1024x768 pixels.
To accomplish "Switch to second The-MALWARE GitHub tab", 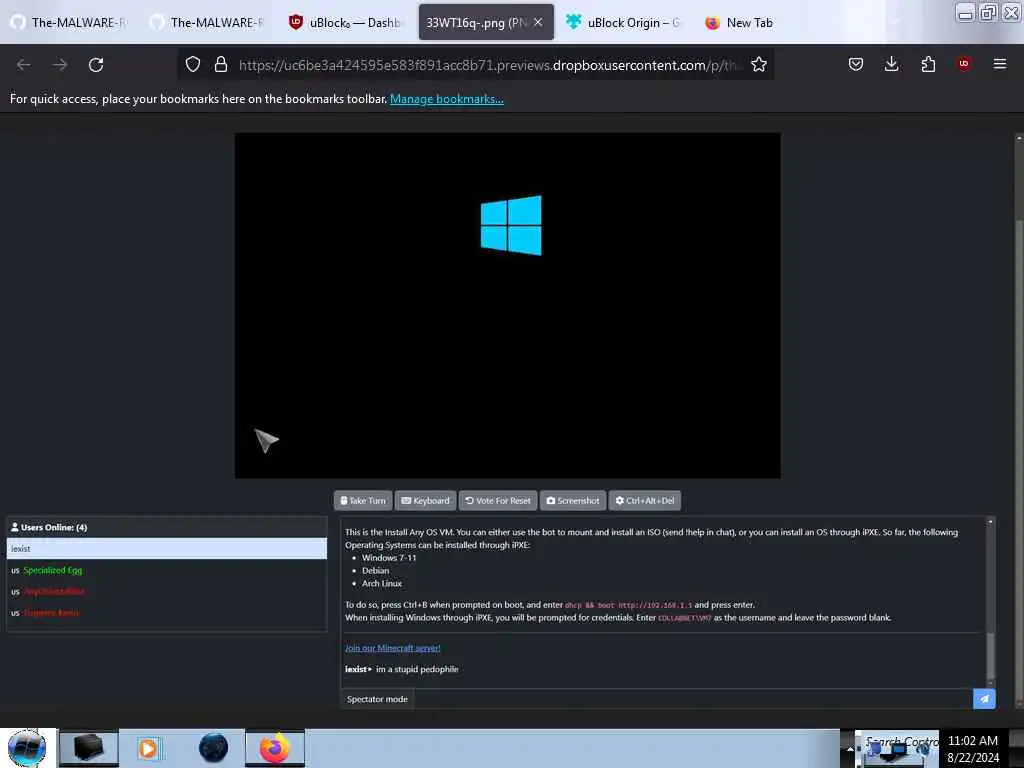I will tap(207, 22).
